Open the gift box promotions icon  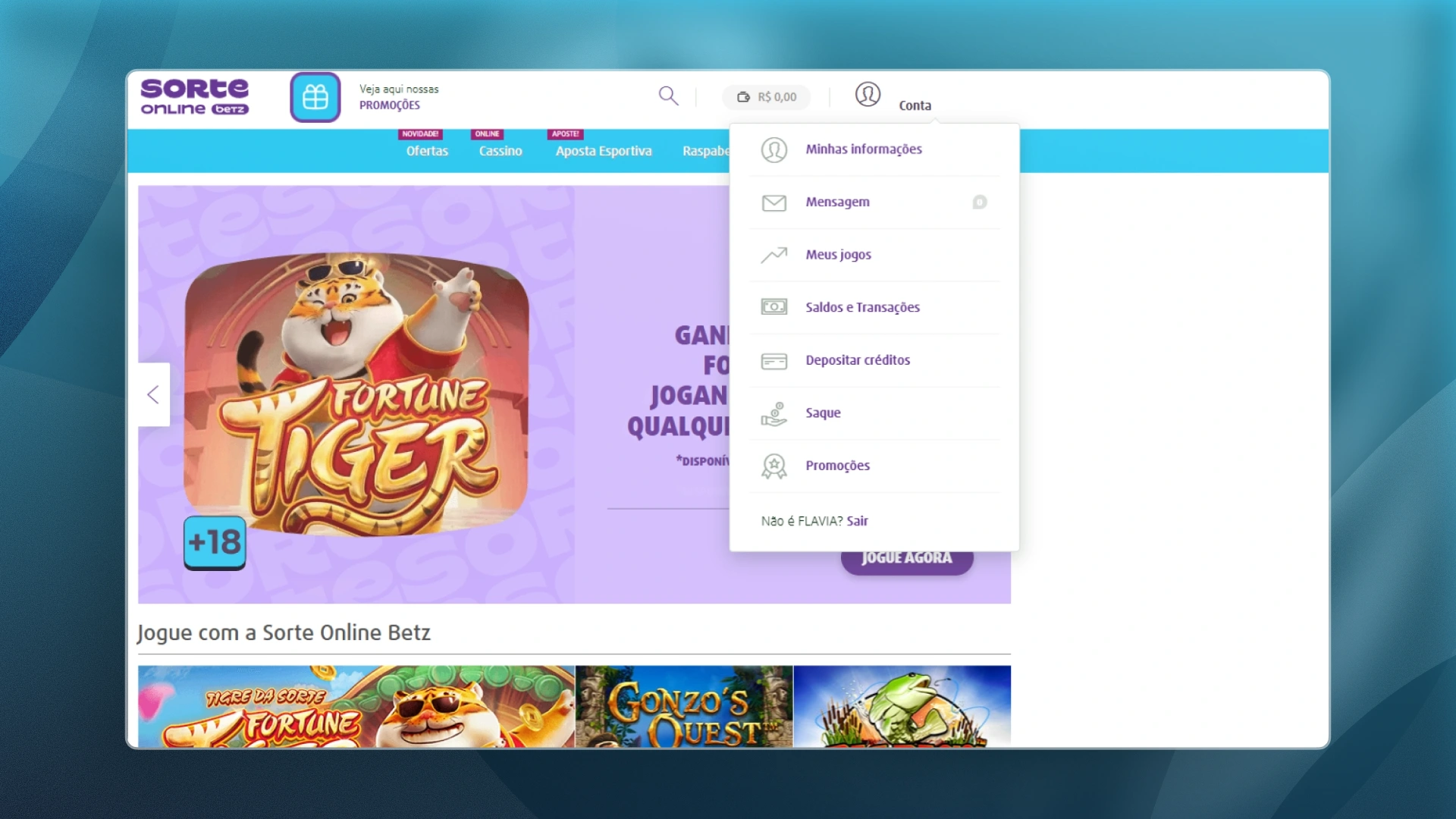(x=315, y=97)
